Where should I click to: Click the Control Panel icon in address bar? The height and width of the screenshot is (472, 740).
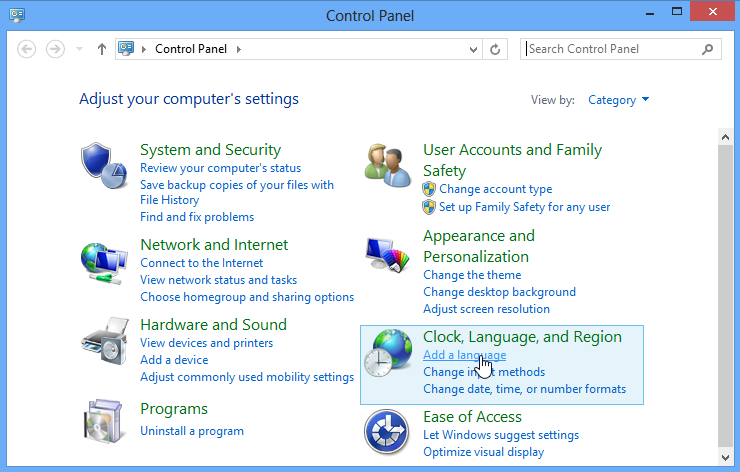pyautogui.click(x=126, y=49)
